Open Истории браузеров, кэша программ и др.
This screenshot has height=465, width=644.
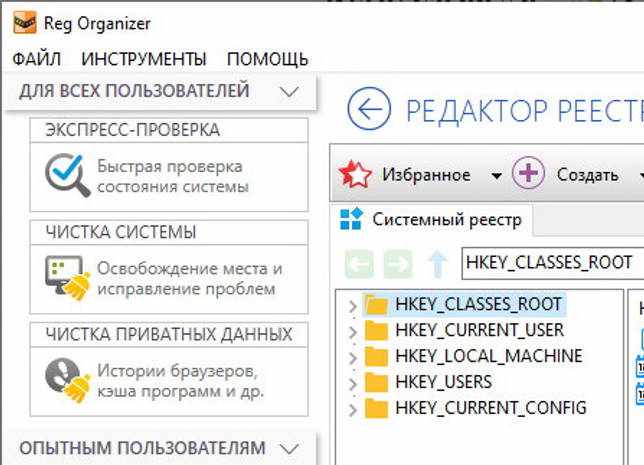pos(180,381)
